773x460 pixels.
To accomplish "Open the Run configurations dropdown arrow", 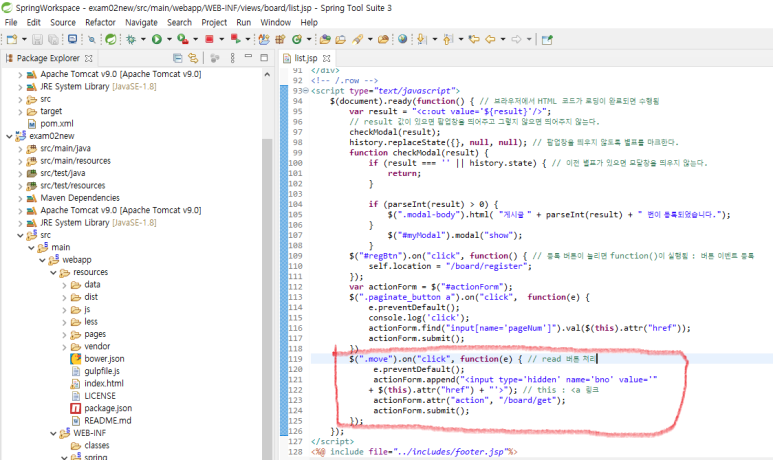I will [x=169, y=39].
